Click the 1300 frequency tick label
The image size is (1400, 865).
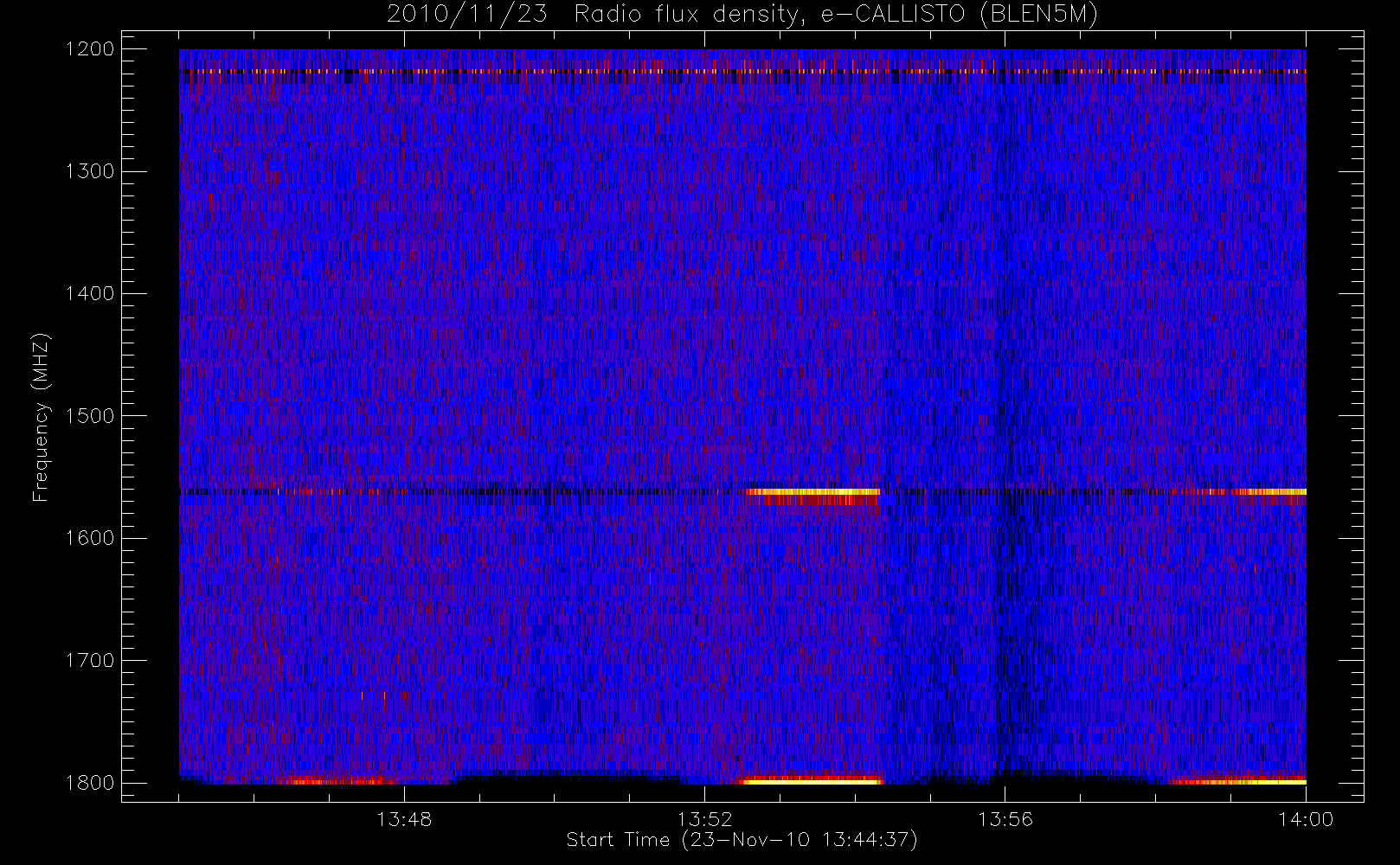[90, 171]
